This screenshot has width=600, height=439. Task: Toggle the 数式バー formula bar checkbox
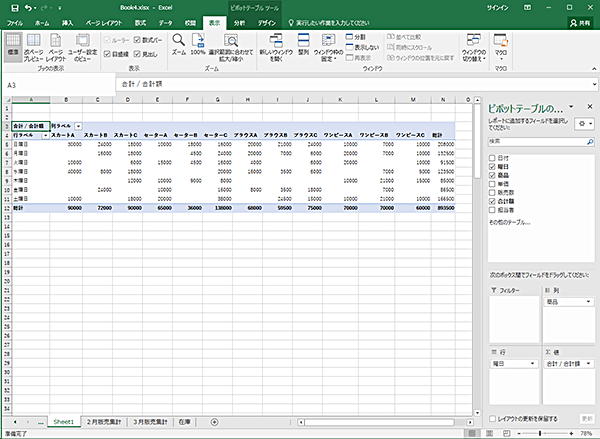137,40
